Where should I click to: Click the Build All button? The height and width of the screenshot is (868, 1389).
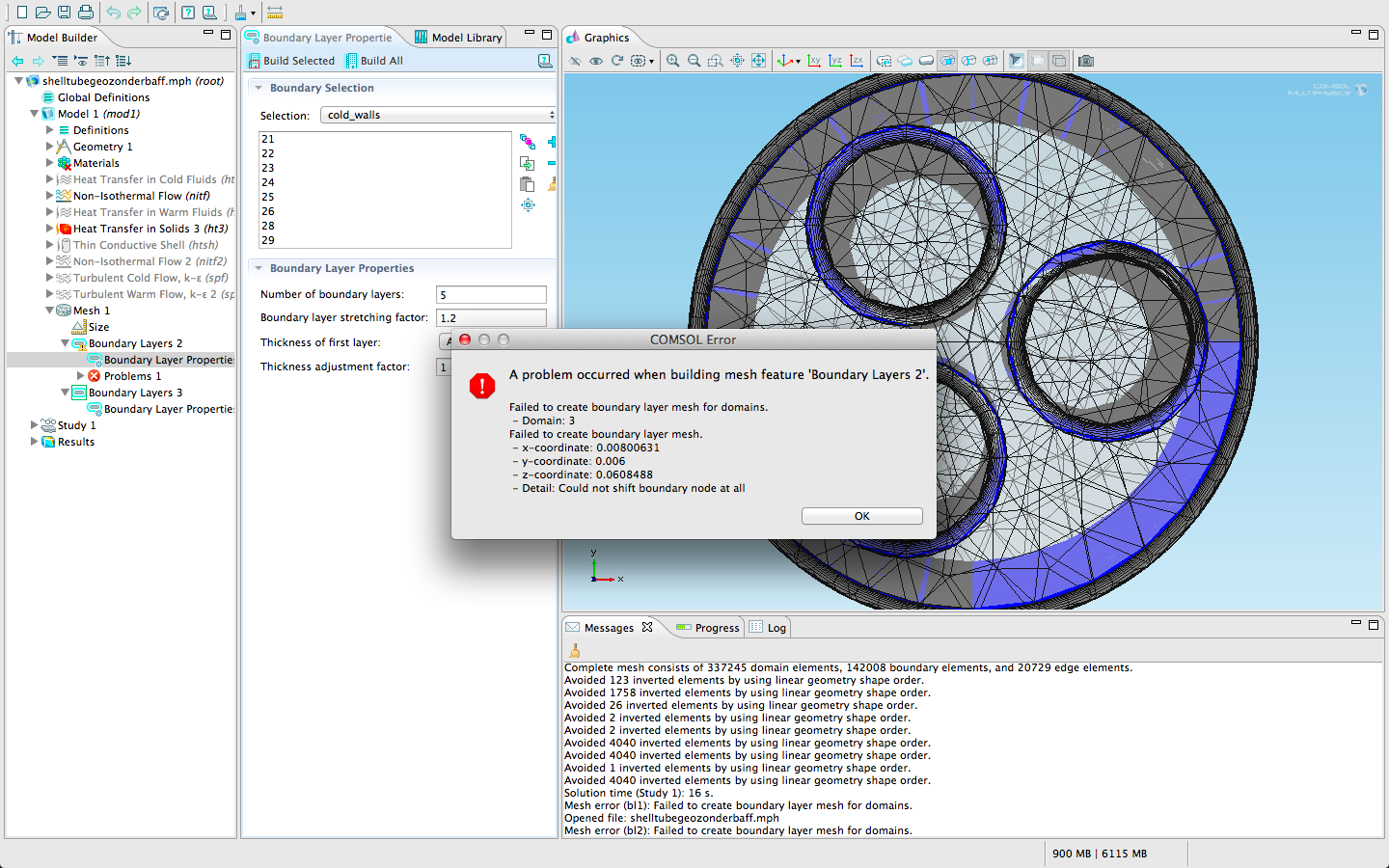(x=374, y=61)
